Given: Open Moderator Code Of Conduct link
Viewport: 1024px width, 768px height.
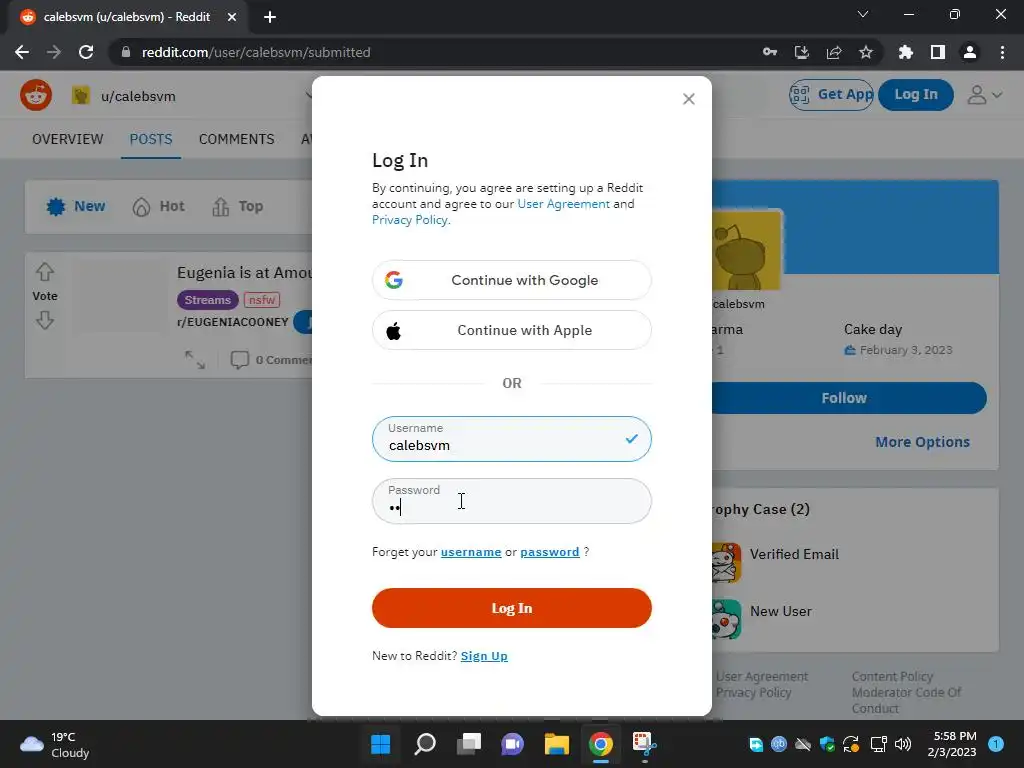Looking at the screenshot, I should pyautogui.click(x=906, y=700).
